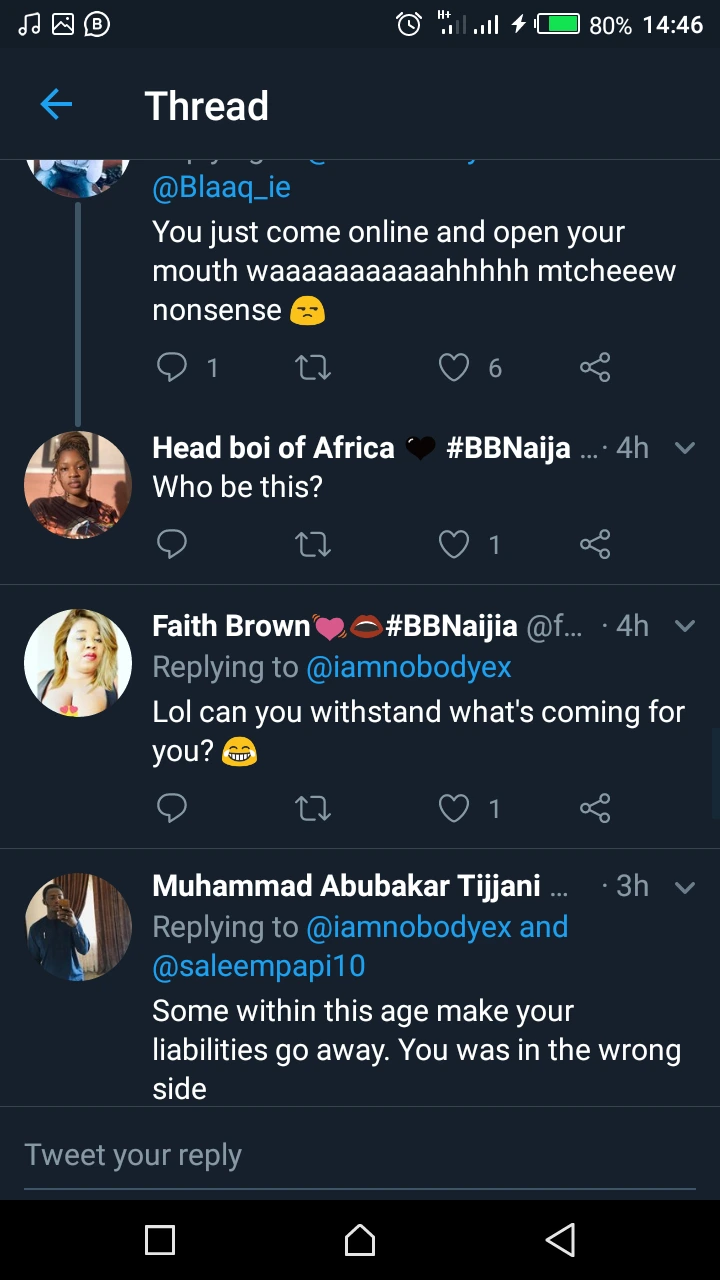The image size is (720, 1280).
Task: Share the "mtcheeew nonsense" tweet
Action: tap(595, 368)
